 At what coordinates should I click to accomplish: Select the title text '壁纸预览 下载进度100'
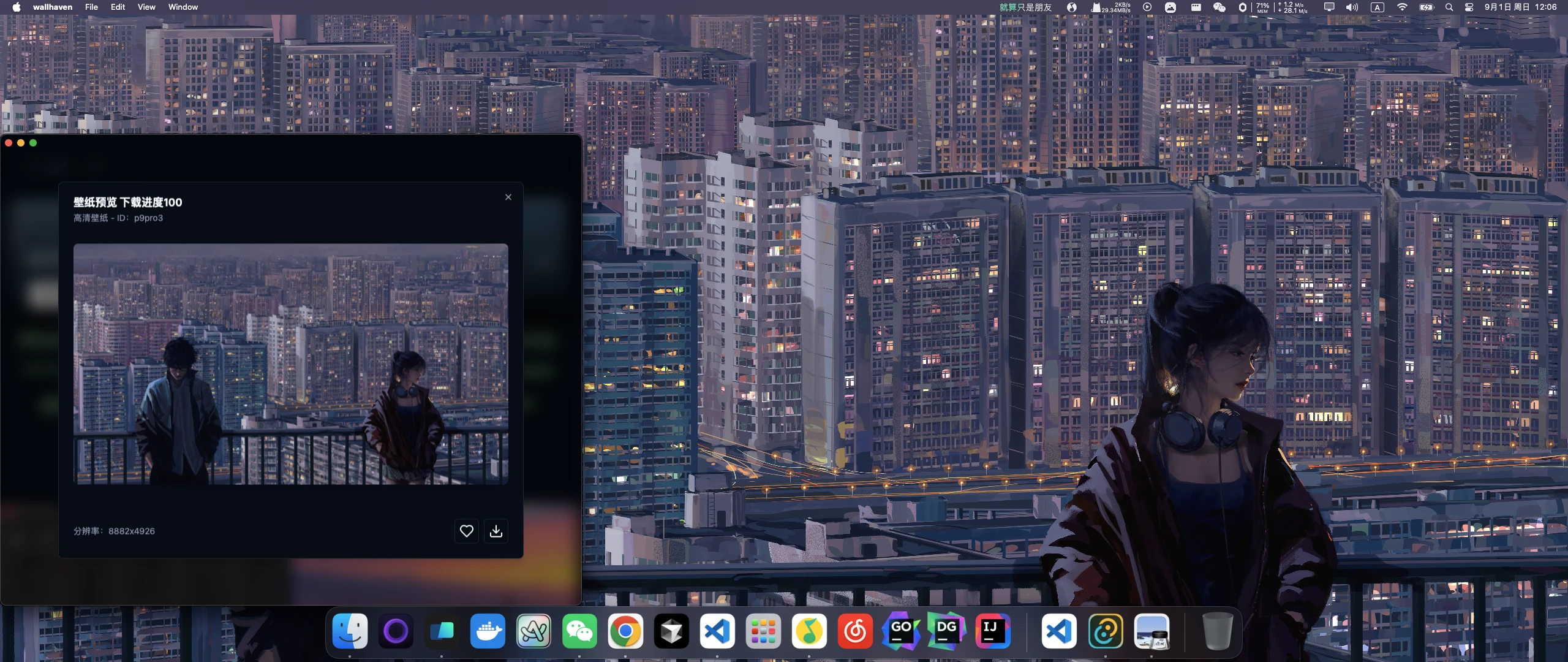coord(127,202)
